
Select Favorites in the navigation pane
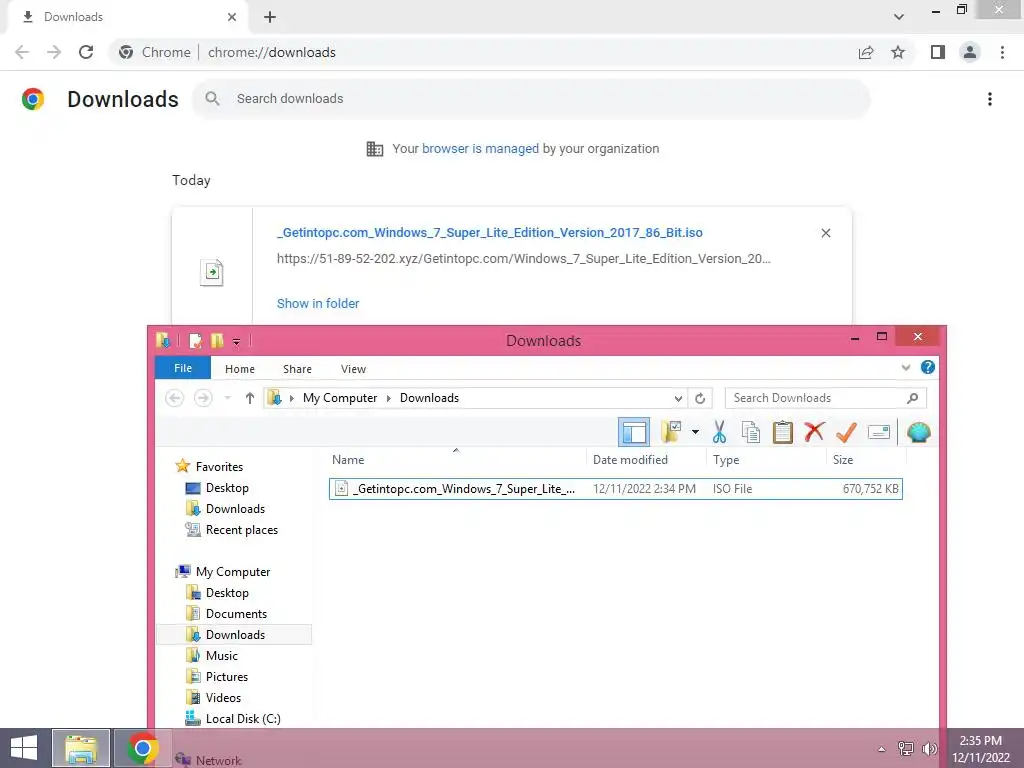click(x=219, y=466)
